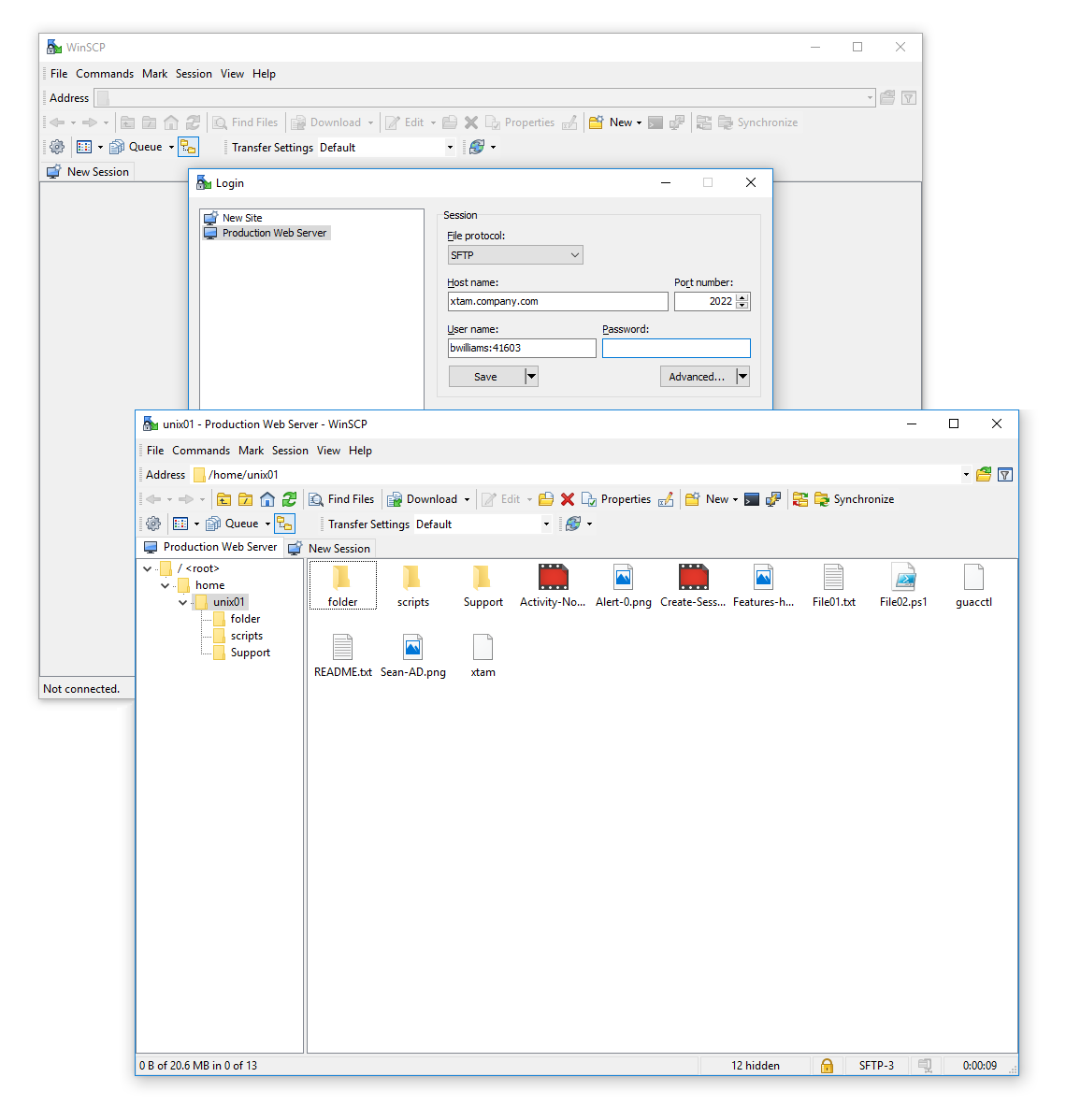Click the Port number up stepper arrow
This screenshot has height=1120, width=1066.
coord(742,296)
